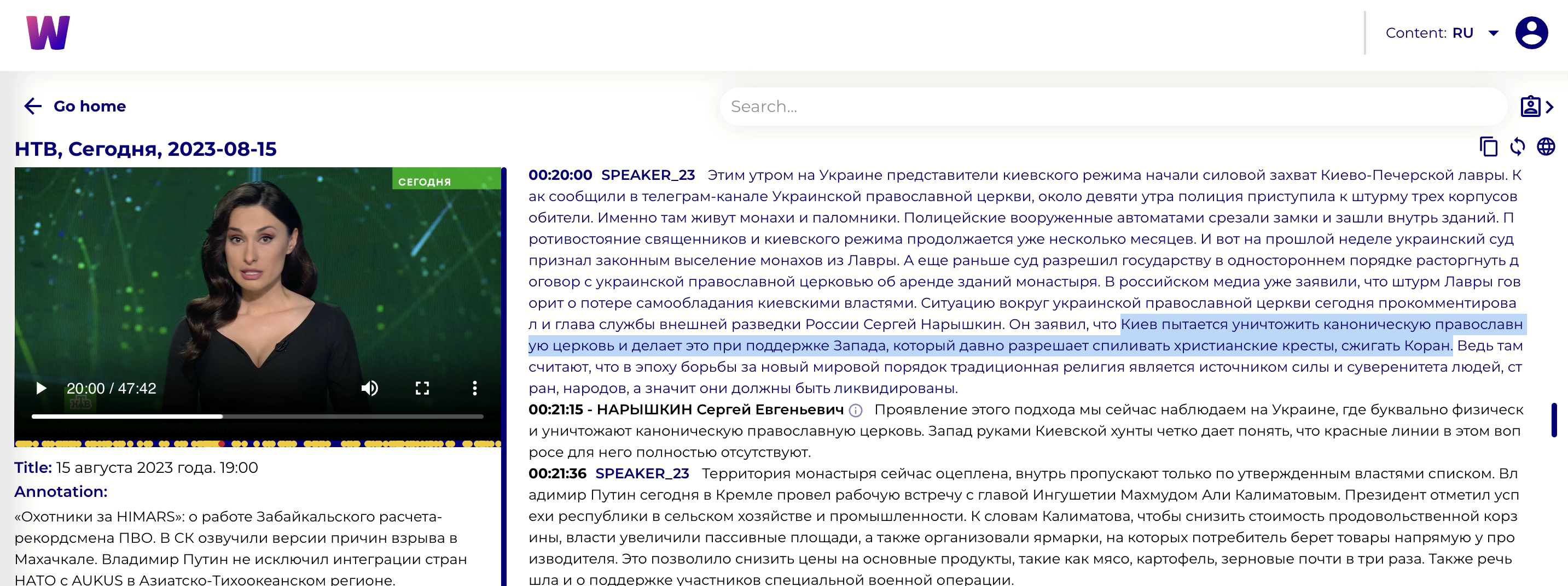Open the Content language RU dropdown
Image resolution: width=1568 pixels, height=586 pixels.
1493,33
